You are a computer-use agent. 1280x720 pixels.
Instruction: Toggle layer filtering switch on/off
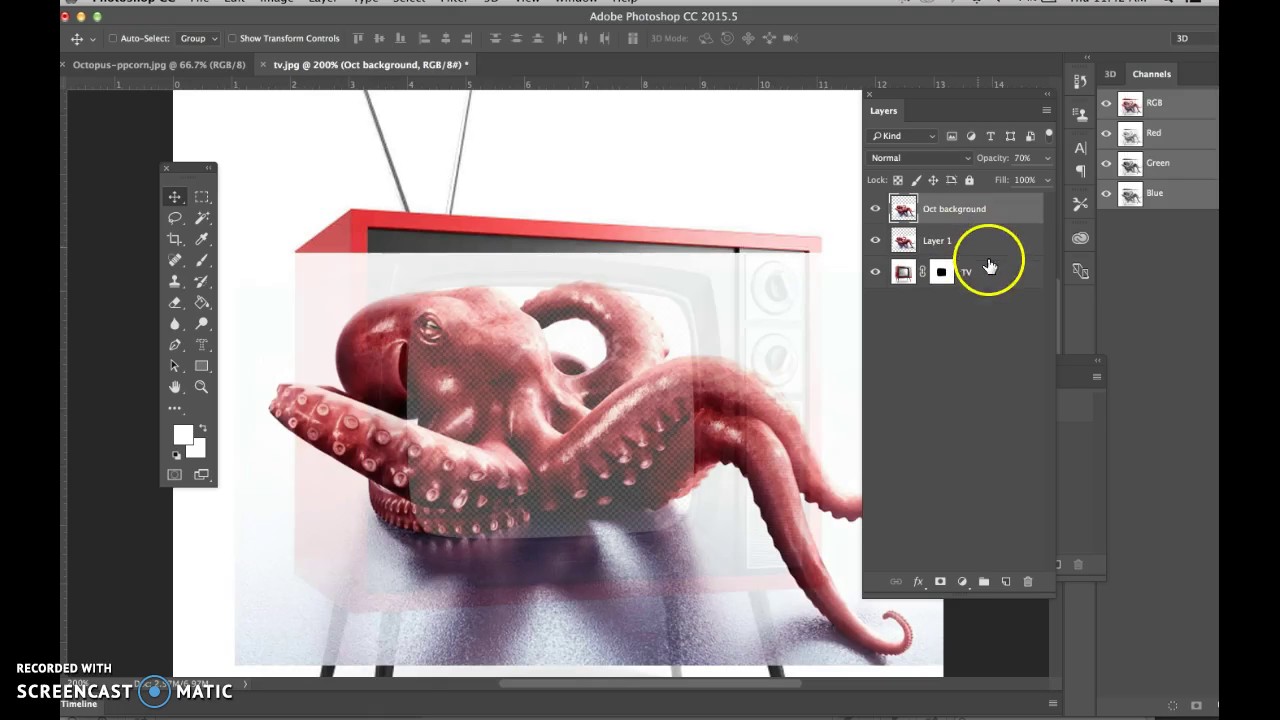[1048, 135]
